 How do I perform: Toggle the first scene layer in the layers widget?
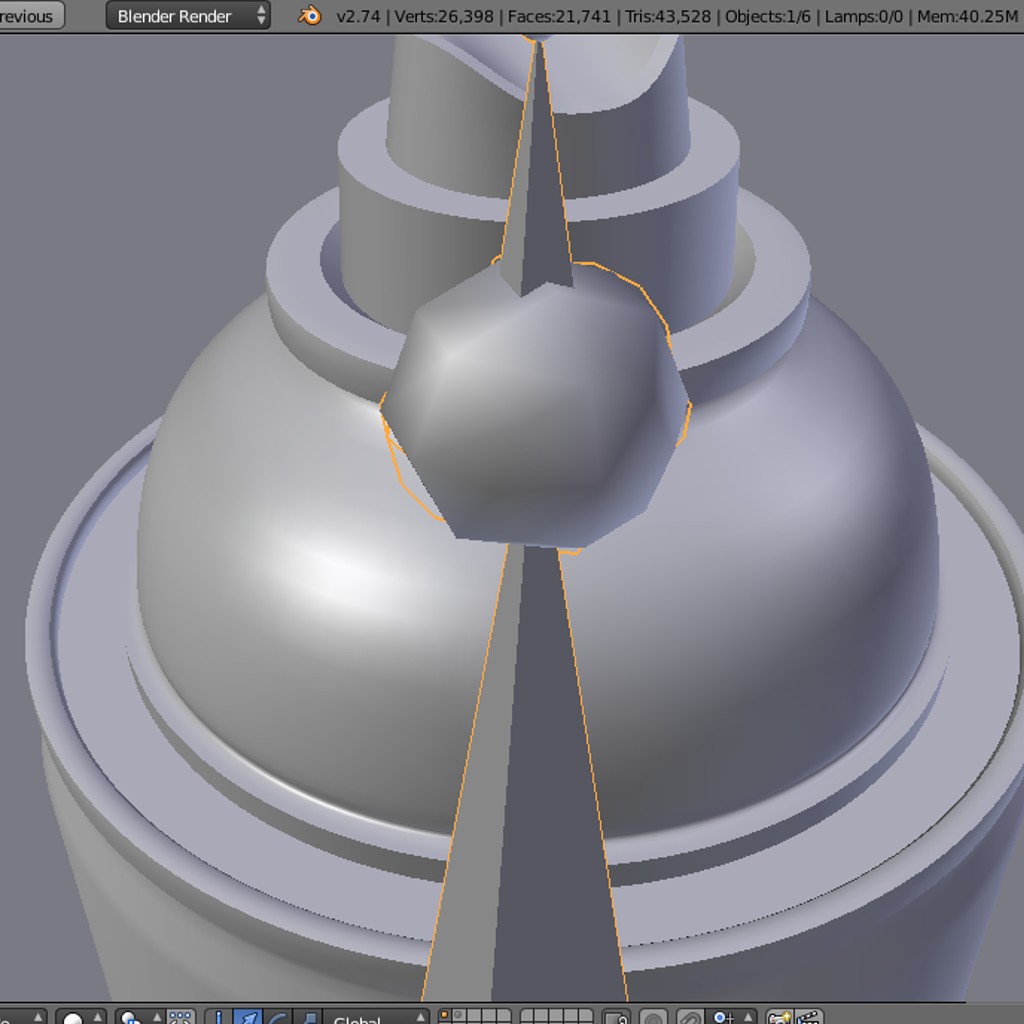pyautogui.click(x=443, y=1014)
